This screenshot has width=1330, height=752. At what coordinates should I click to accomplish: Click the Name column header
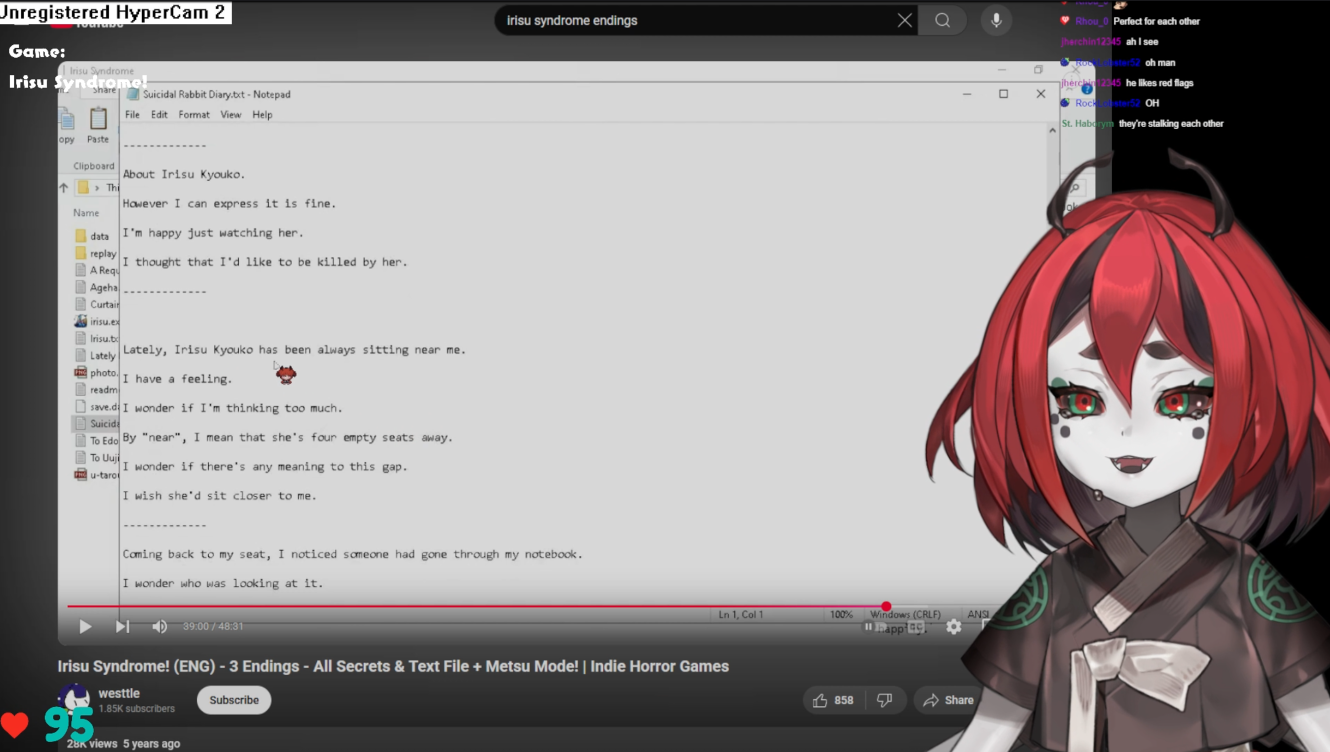(x=86, y=213)
